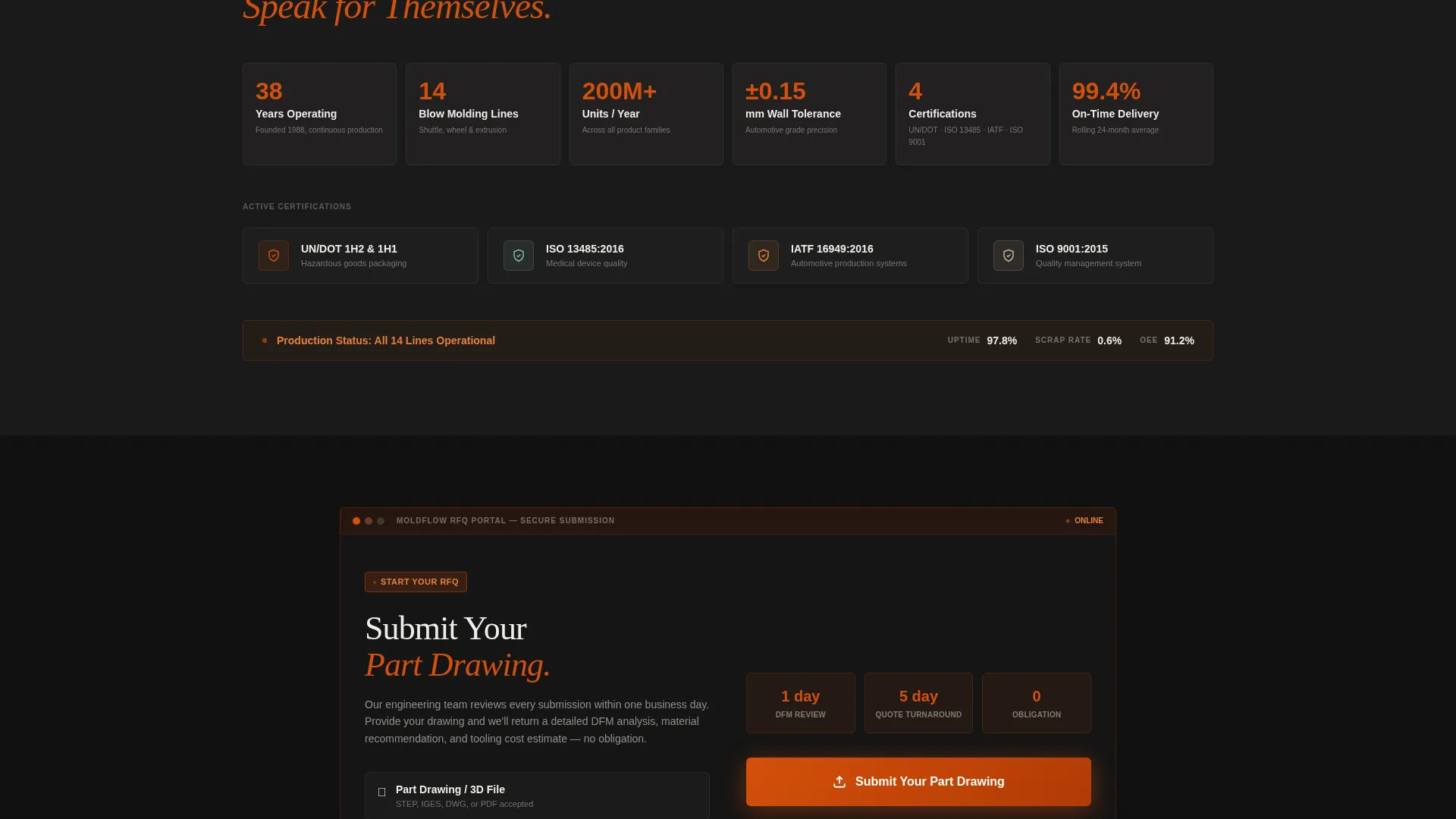Click 'Quality management system' text
Viewport: 1456px width, 819px height.
pos(1088,263)
